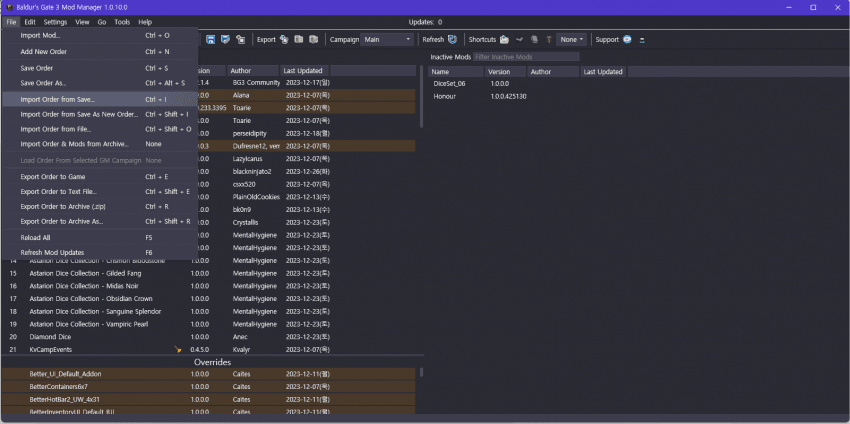The height and width of the screenshot is (424, 850).
Task: Click the second Shortcuts icon
Action: pyautogui.click(x=519, y=40)
